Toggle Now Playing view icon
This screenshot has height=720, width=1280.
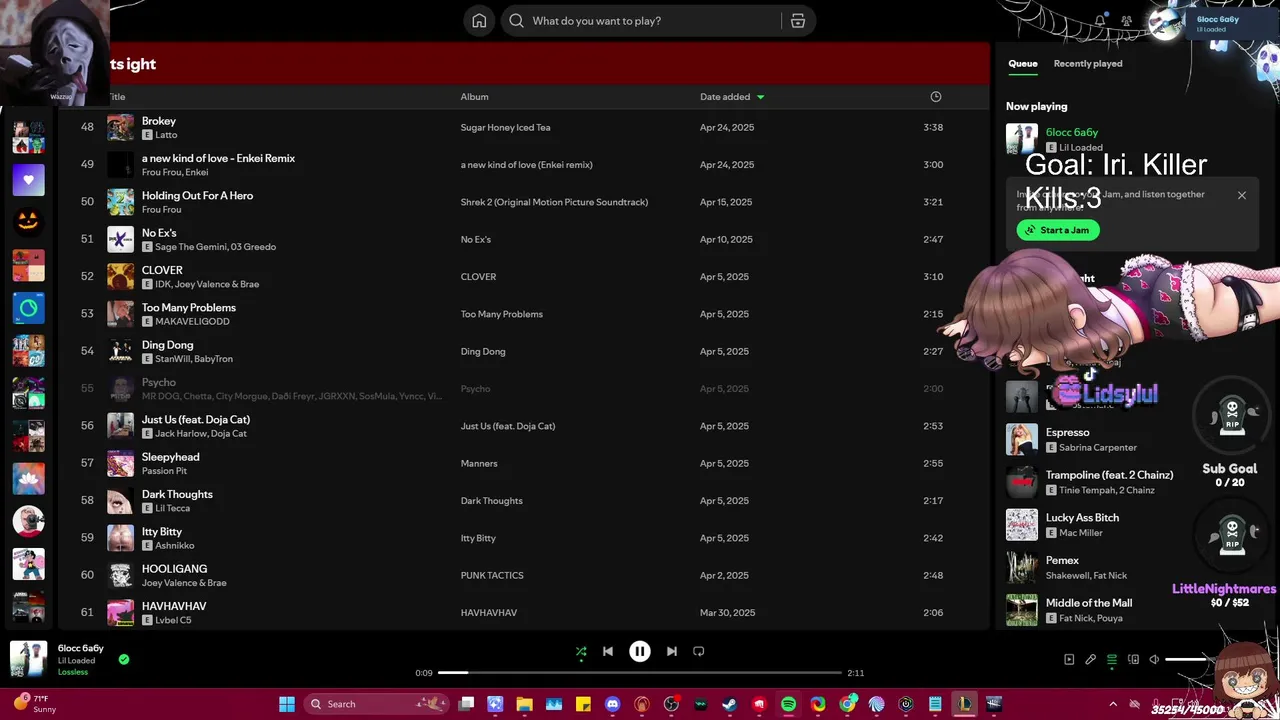pyautogui.click(x=1069, y=660)
